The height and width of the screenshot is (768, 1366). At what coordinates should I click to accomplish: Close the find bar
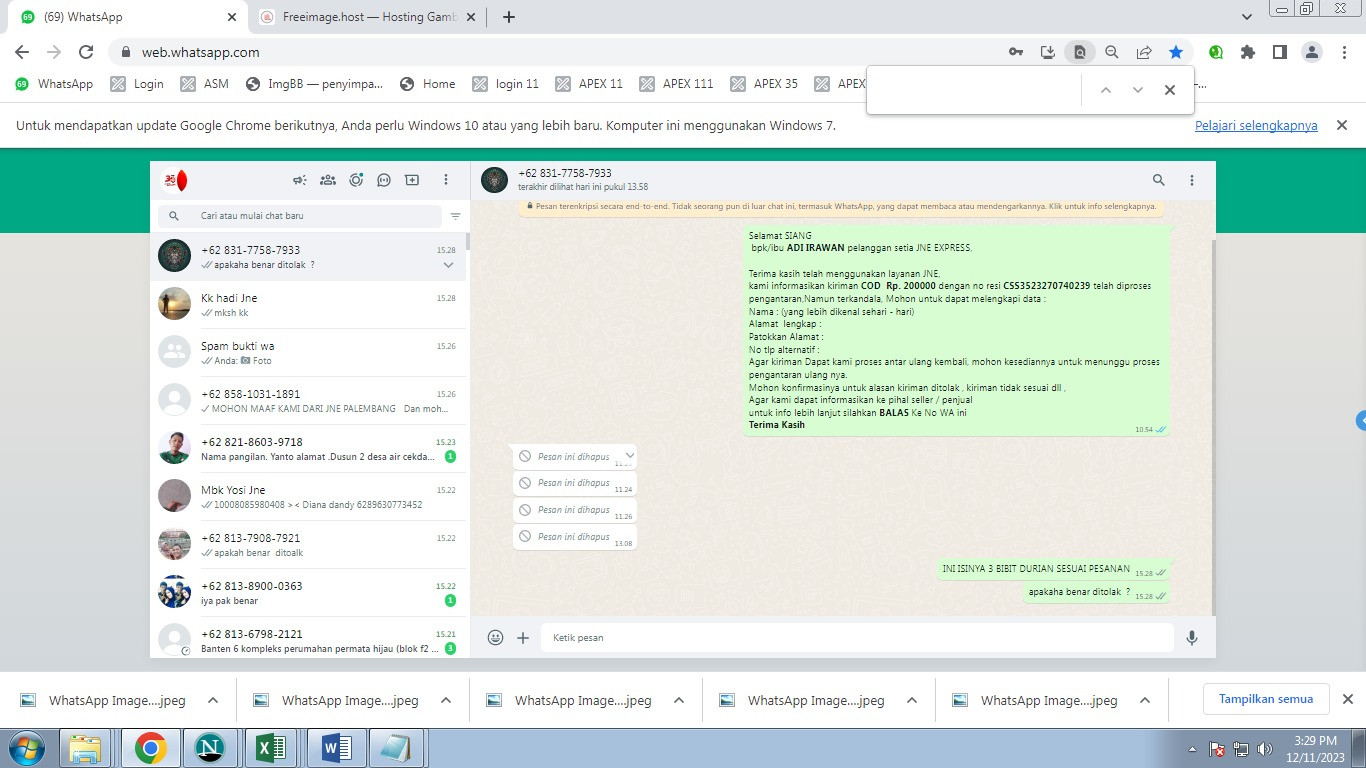(1170, 90)
